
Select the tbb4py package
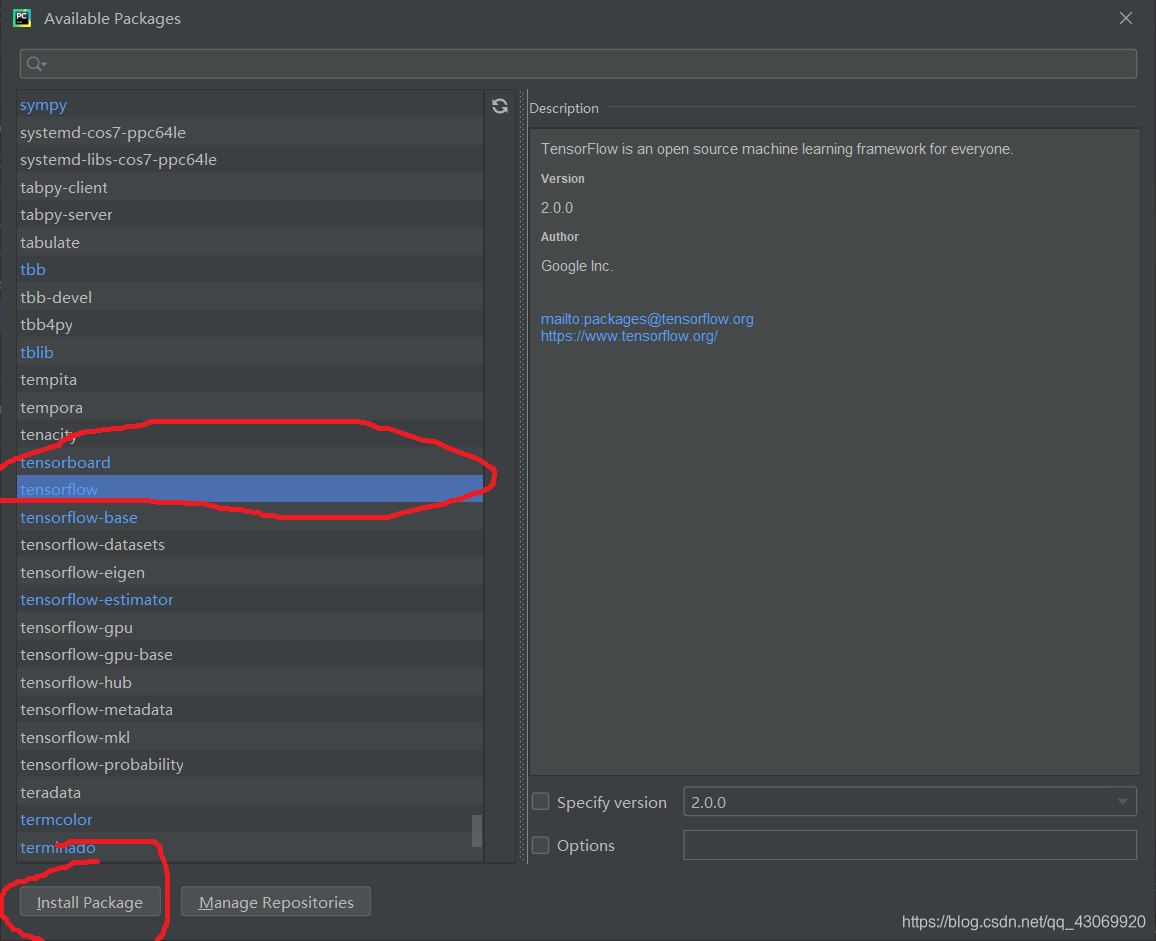250,324
